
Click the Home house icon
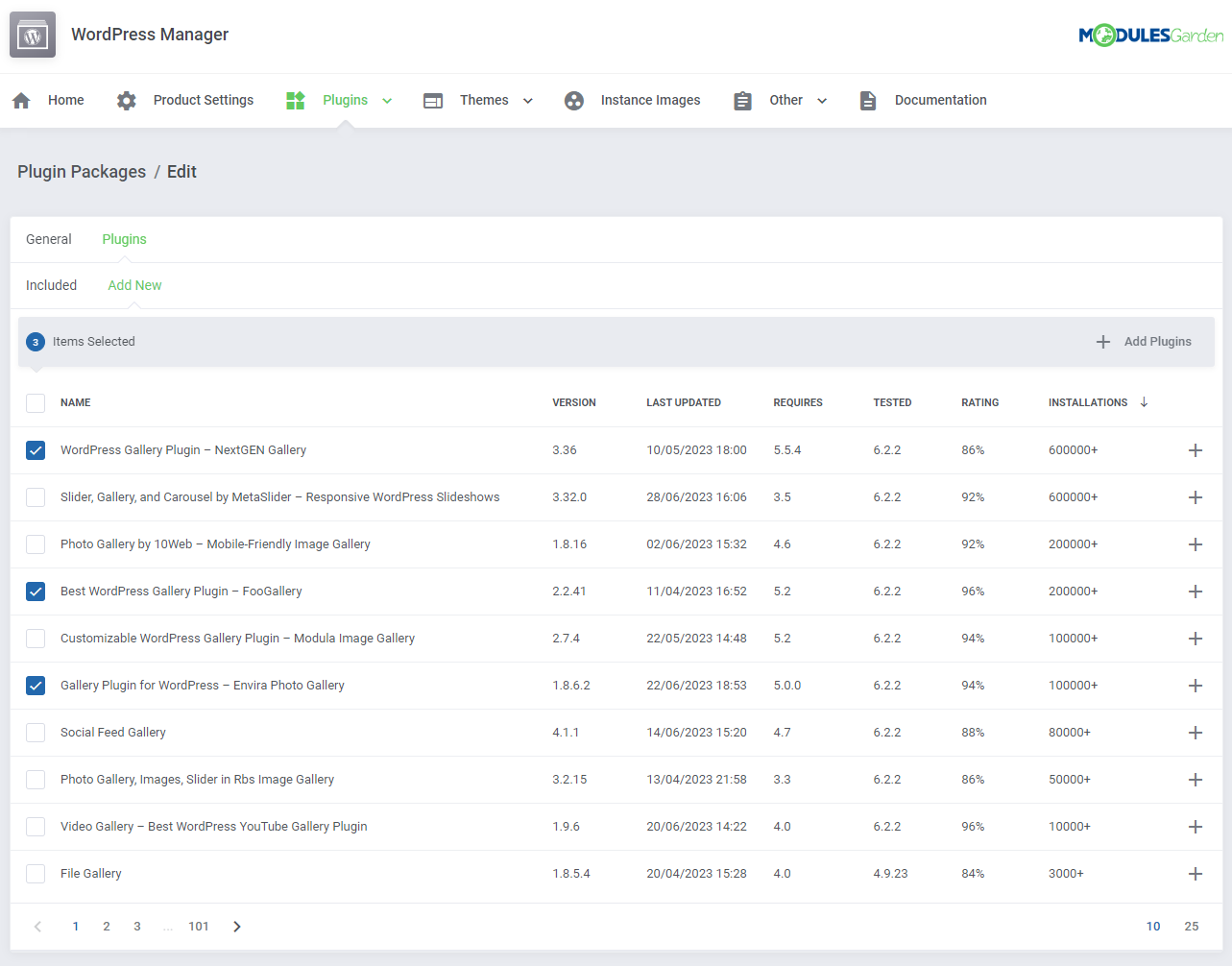21,100
